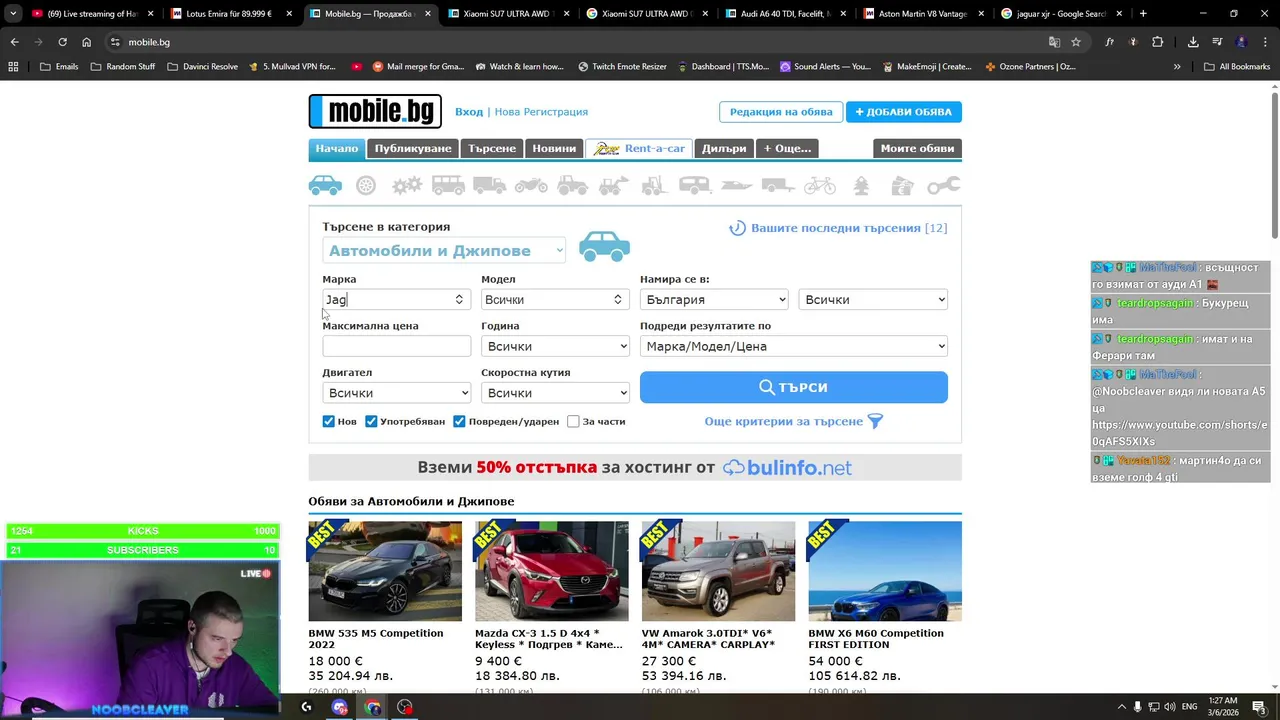This screenshot has height=720, width=1280.
Task: Open the Mazda CX-3 listing thumbnail
Action: (552, 571)
